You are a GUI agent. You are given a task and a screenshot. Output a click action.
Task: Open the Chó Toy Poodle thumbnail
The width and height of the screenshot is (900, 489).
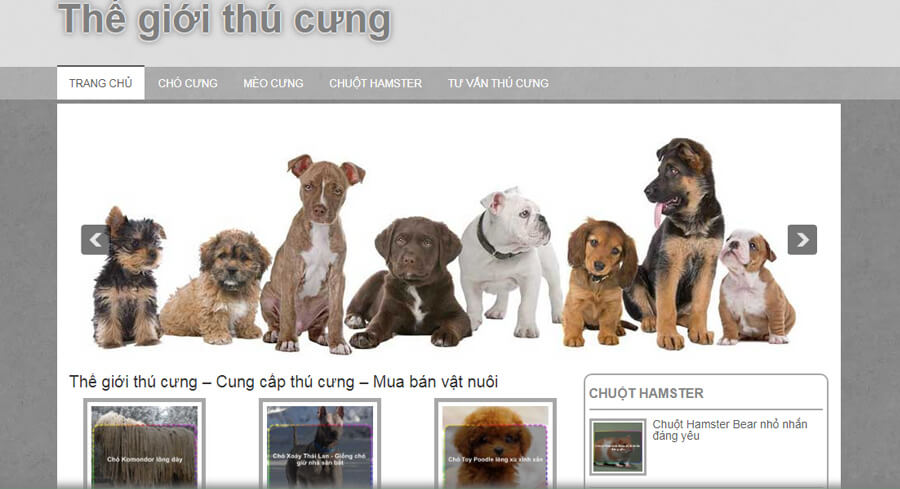495,444
